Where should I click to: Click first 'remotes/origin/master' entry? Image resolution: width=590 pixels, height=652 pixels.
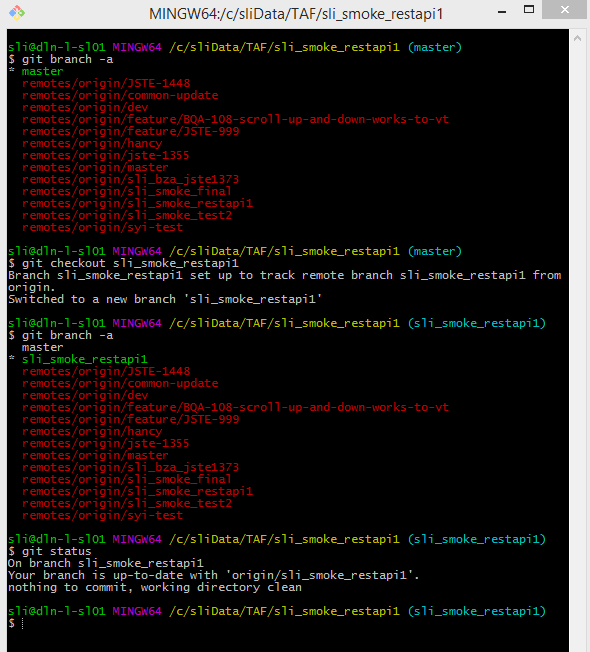[95, 168]
